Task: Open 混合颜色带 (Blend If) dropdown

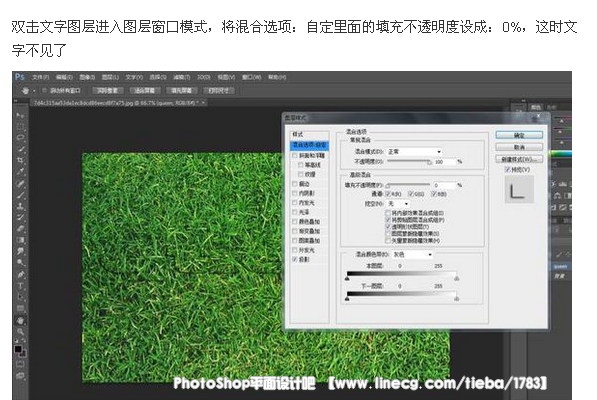Action: 413,254
